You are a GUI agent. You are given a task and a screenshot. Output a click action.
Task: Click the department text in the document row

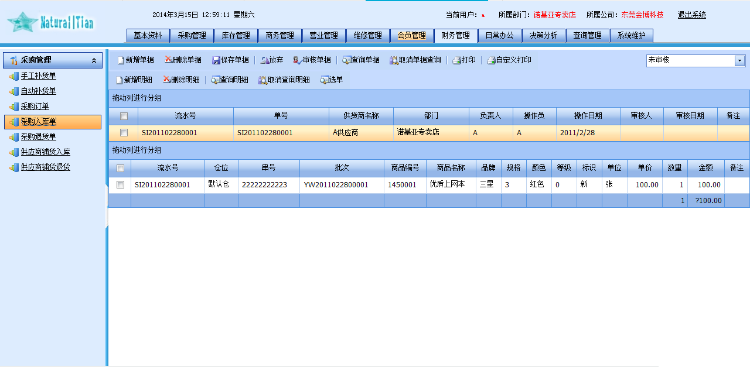[418, 132]
